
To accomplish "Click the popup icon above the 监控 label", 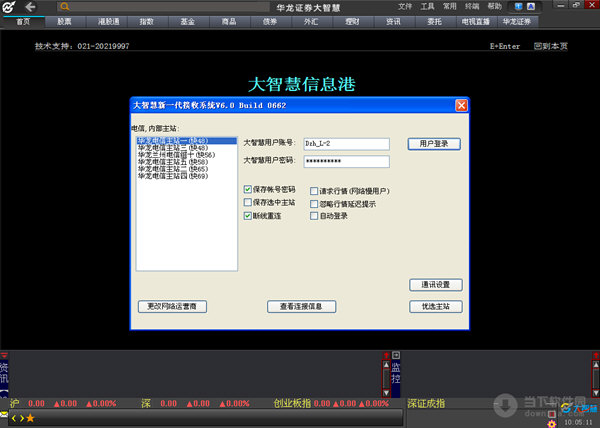I will coord(396,355).
